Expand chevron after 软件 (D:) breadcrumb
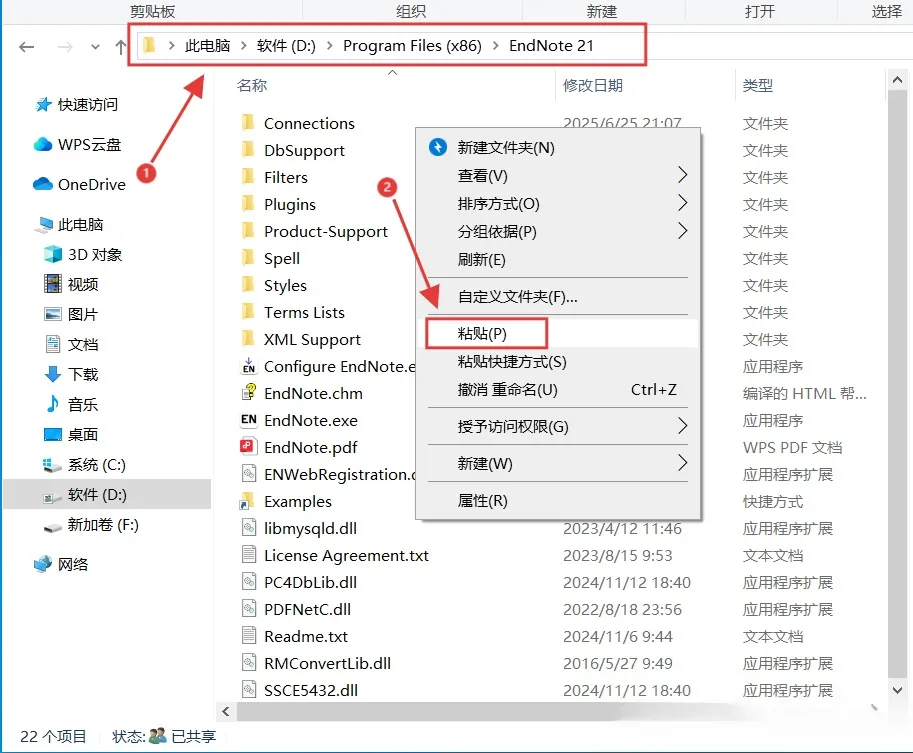 (330, 45)
